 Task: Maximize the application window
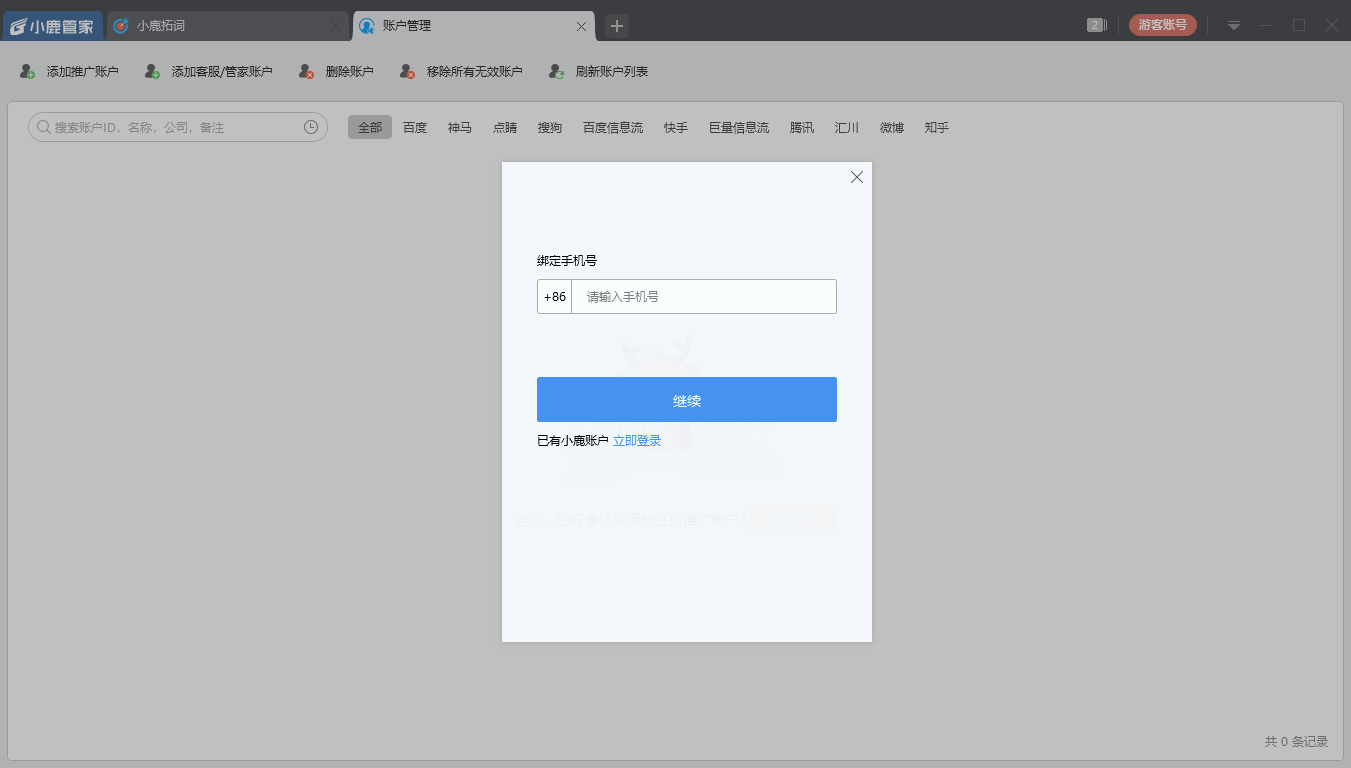click(1299, 26)
